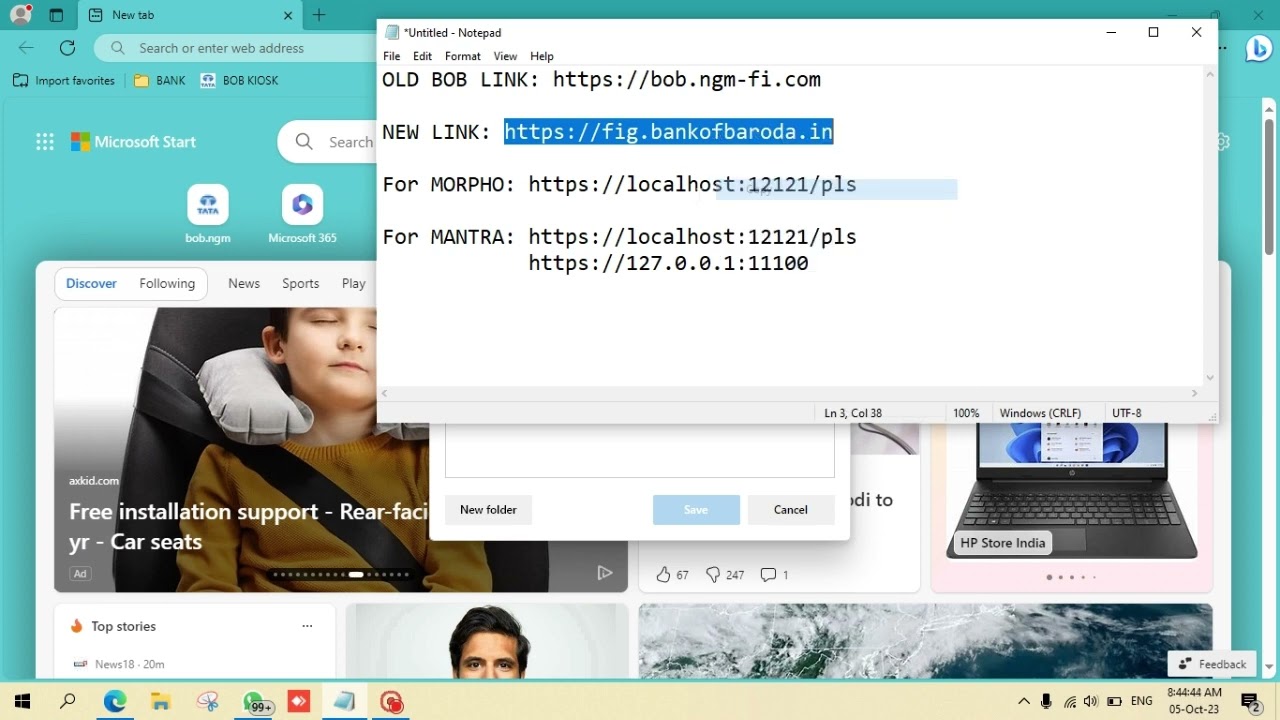Open Import favorites bookmark
This screenshot has width=1280, height=720.
(x=64, y=80)
